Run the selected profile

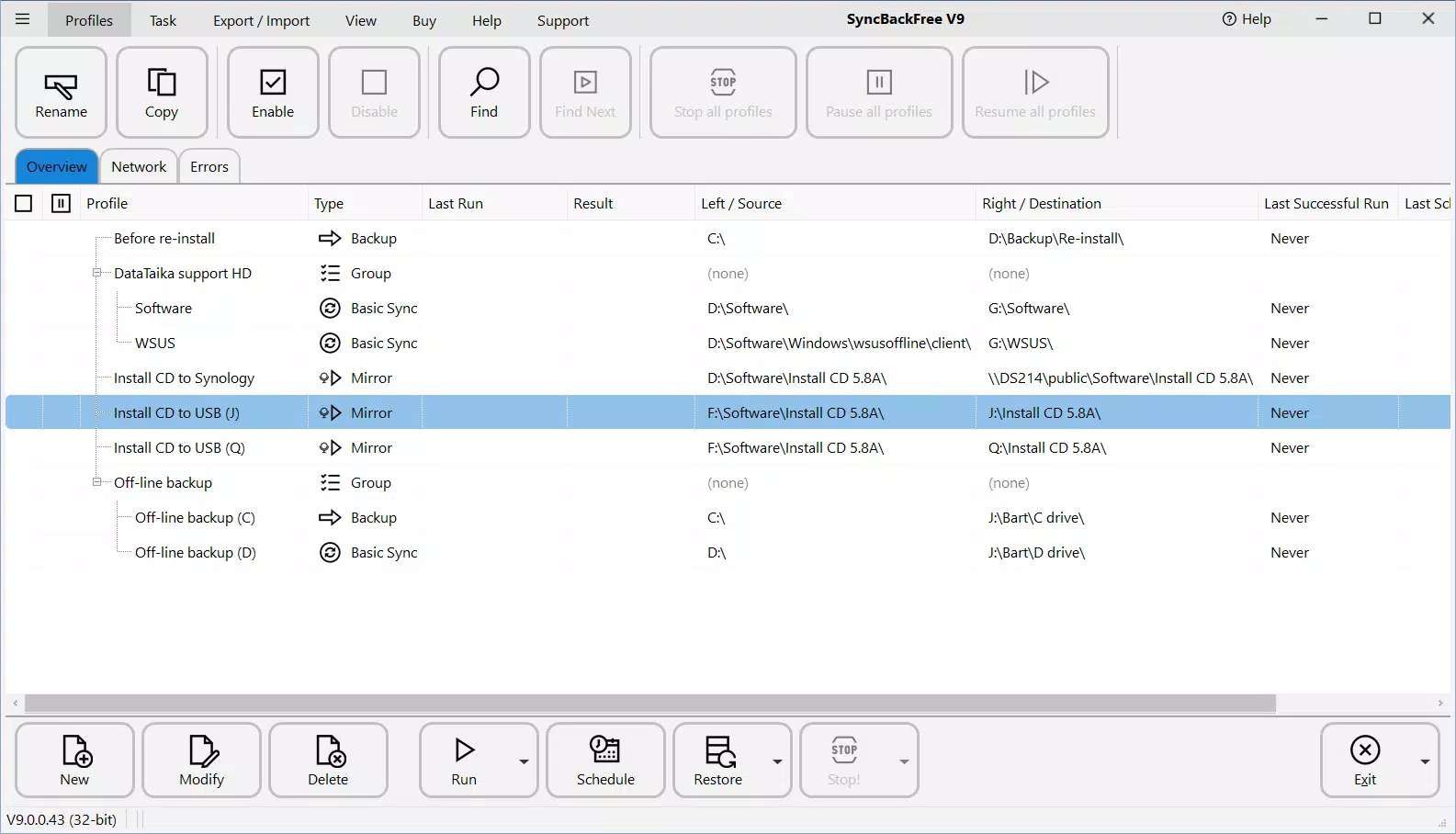pos(464,761)
